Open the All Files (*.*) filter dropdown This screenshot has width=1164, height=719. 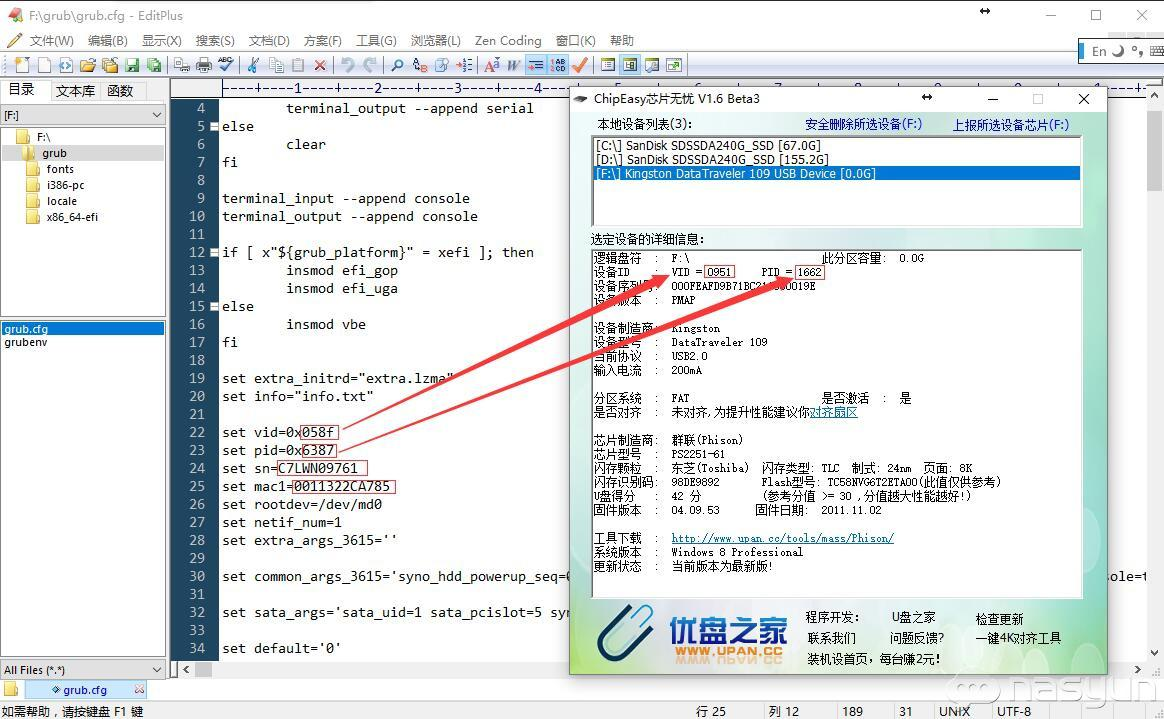tap(83, 669)
